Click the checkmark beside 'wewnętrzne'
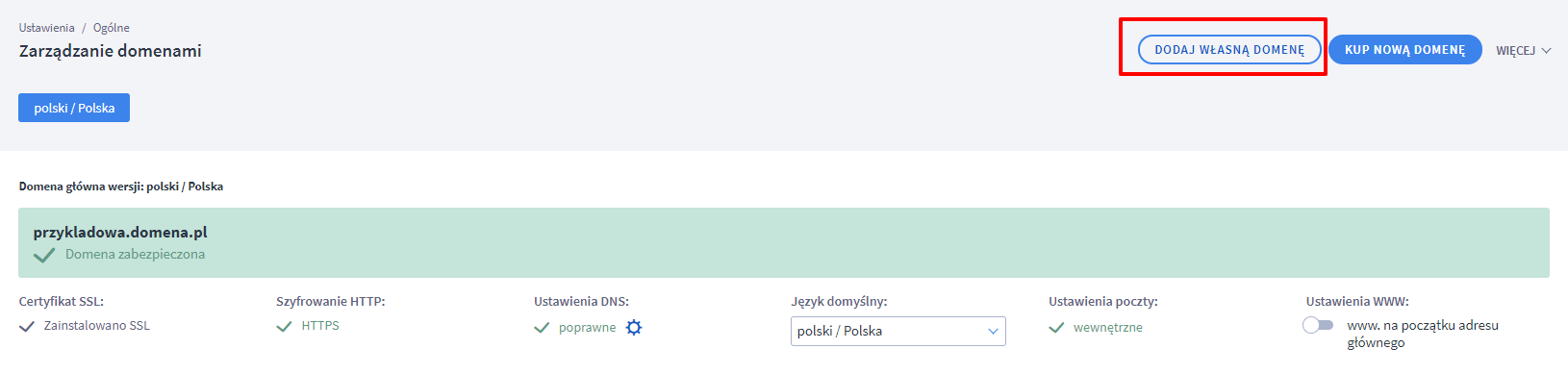This screenshot has height=374, width=1568. (1056, 328)
